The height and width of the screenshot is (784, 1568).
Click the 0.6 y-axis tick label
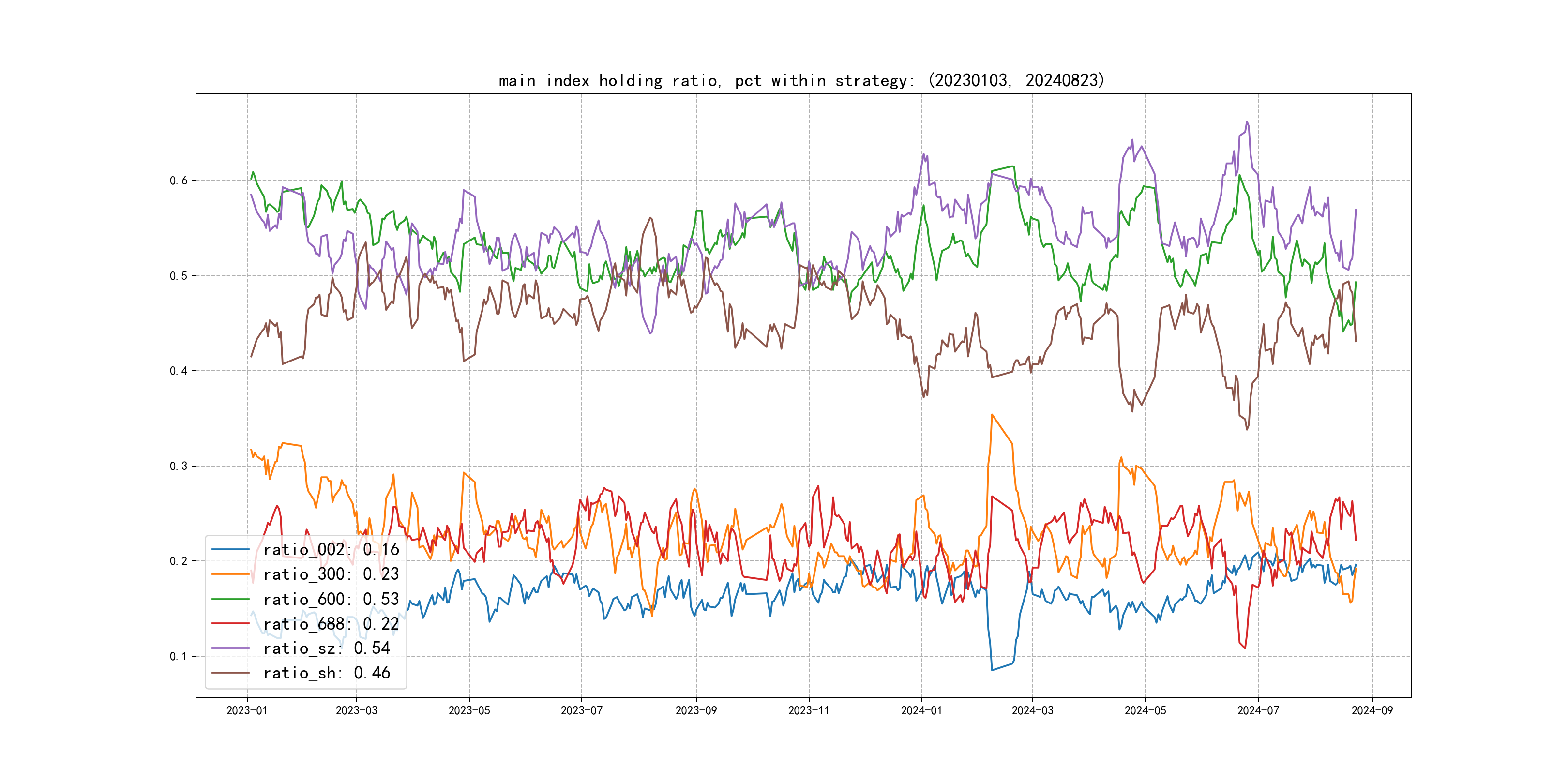tap(179, 180)
